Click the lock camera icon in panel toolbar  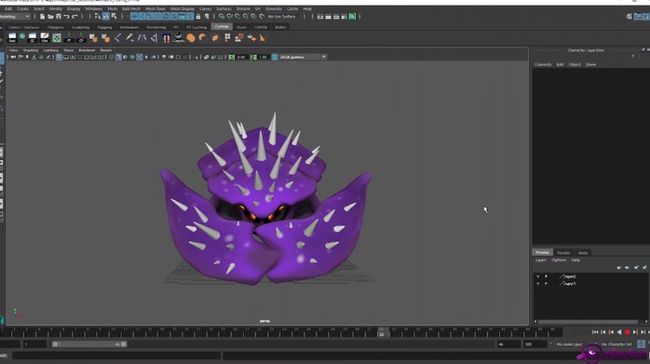(x=20, y=57)
